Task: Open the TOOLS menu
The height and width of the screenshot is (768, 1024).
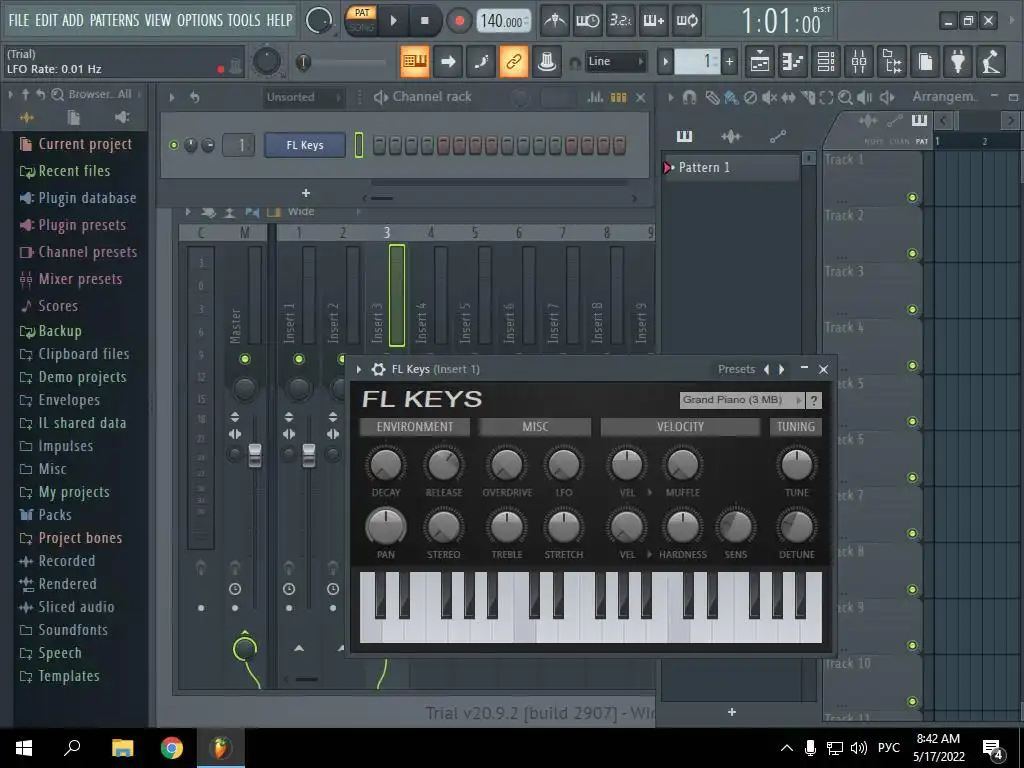Action: point(244,20)
